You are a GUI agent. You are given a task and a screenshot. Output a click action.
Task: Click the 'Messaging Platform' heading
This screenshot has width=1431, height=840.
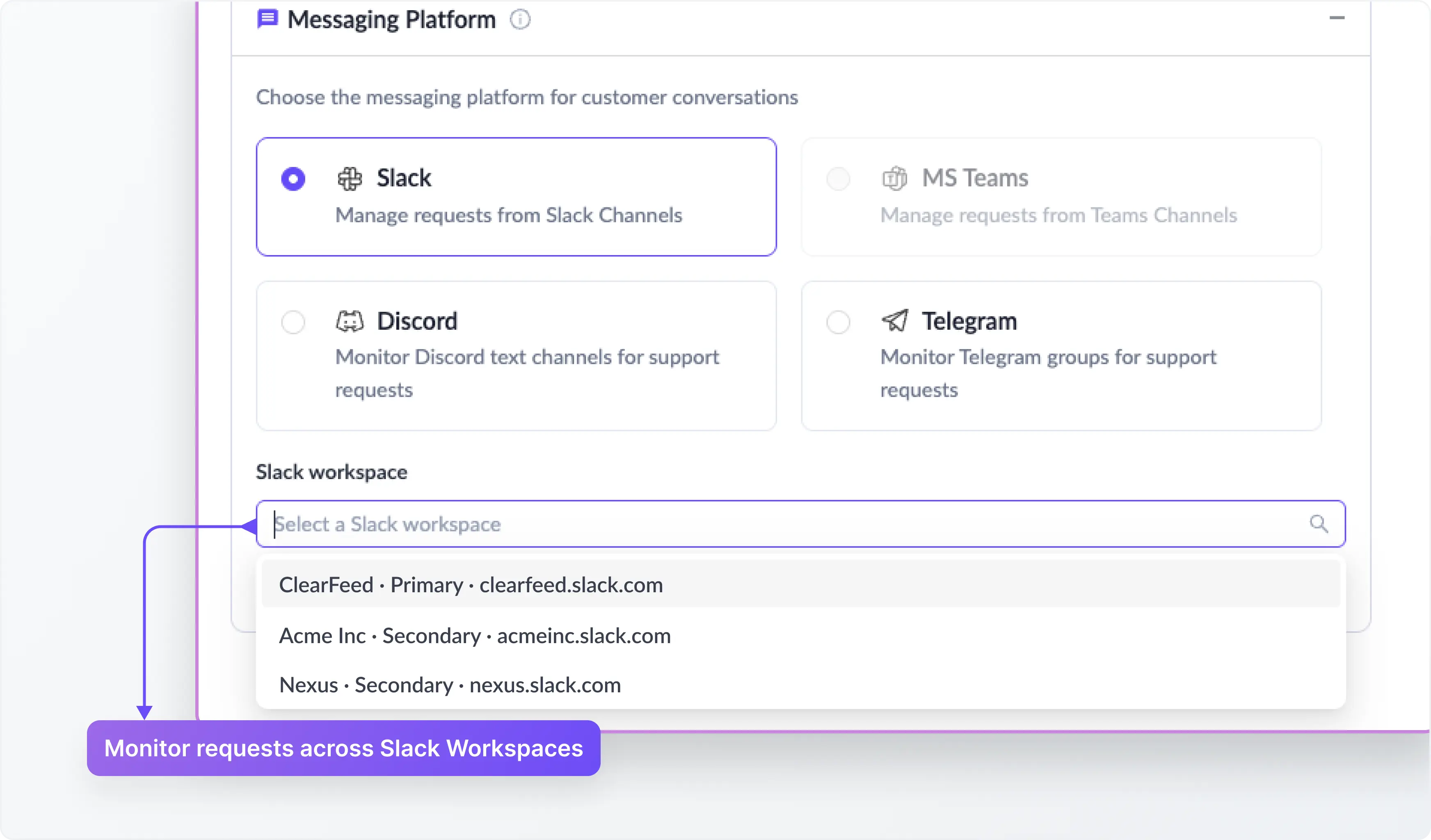[x=391, y=20]
